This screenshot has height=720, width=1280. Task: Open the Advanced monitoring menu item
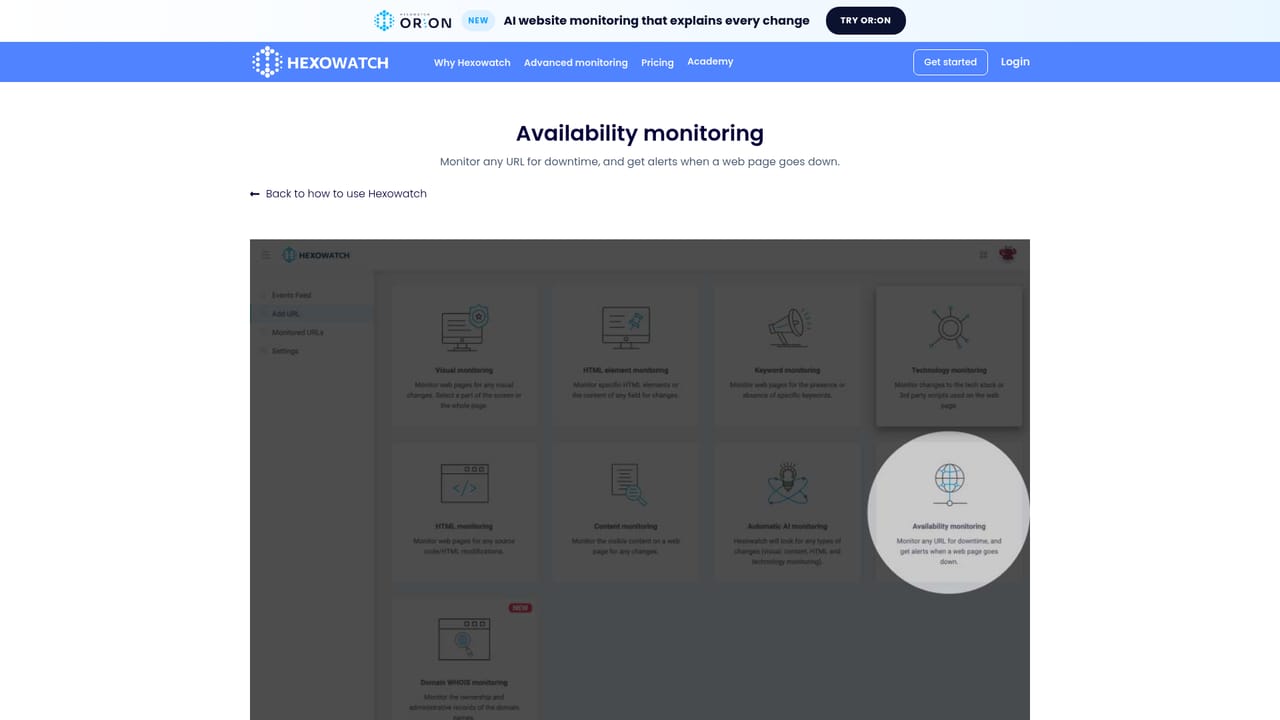tap(576, 62)
